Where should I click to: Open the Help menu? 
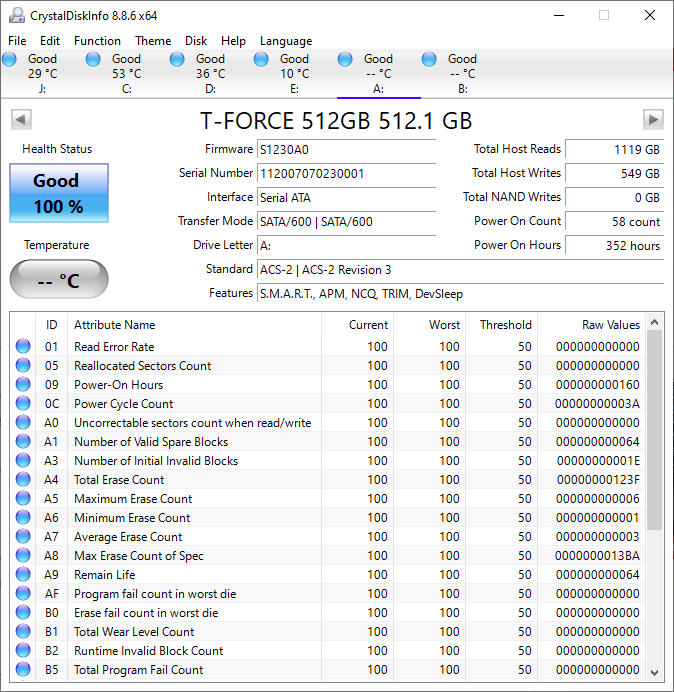click(x=233, y=41)
